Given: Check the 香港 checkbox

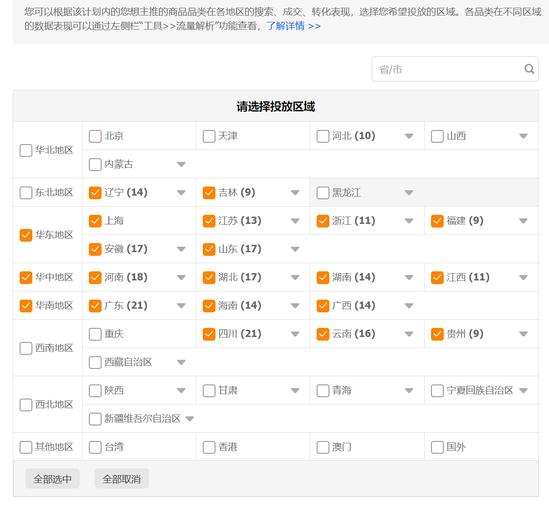Looking at the screenshot, I should coord(209,447).
